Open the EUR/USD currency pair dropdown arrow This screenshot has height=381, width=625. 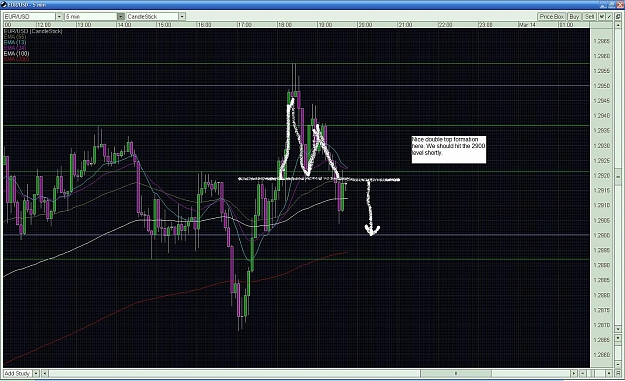[59, 16]
